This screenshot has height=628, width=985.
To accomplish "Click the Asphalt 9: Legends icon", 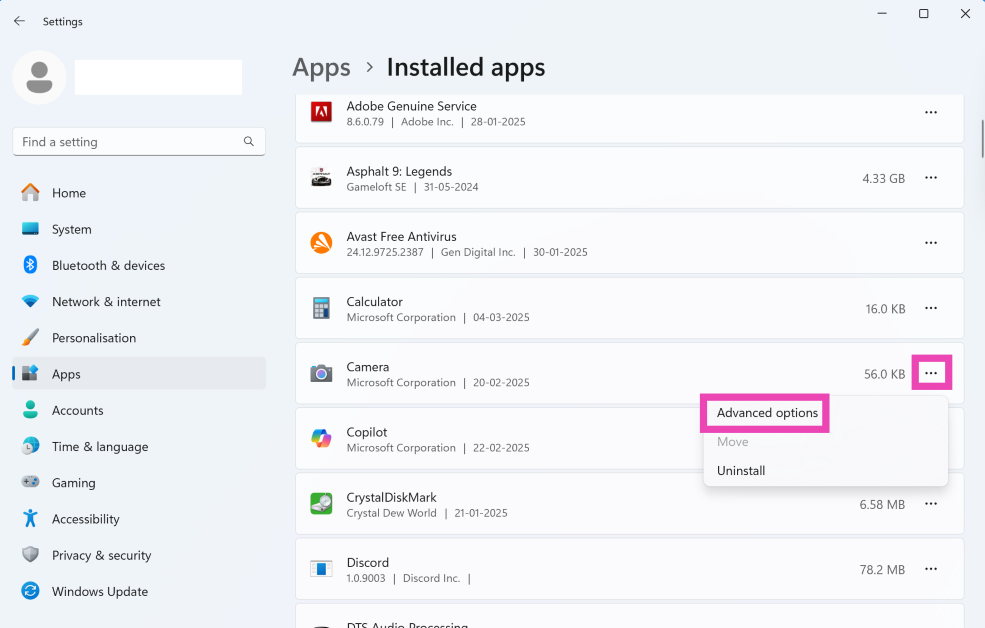I will [321, 178].
